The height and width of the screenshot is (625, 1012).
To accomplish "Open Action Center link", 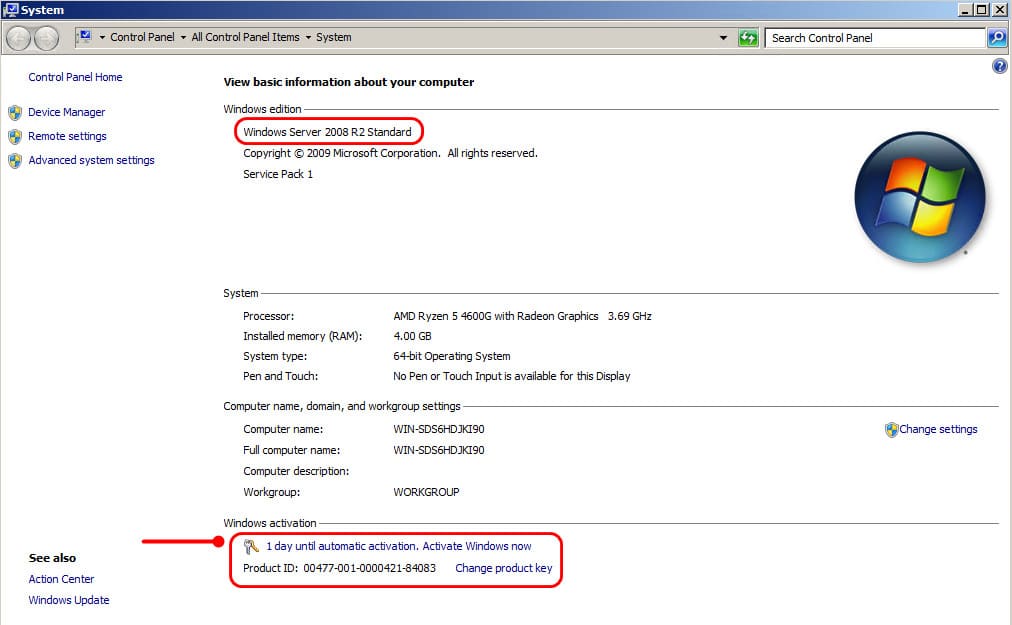I will tap(61, 579).
